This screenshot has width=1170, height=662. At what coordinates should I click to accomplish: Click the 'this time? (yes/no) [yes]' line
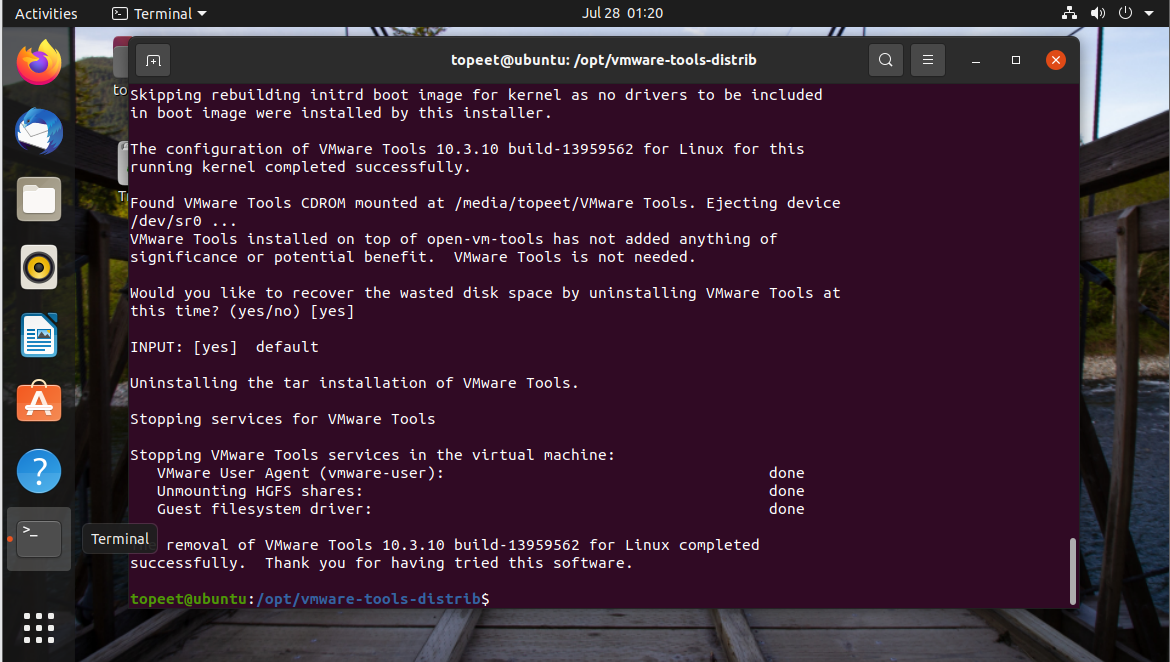click(243, 311)
